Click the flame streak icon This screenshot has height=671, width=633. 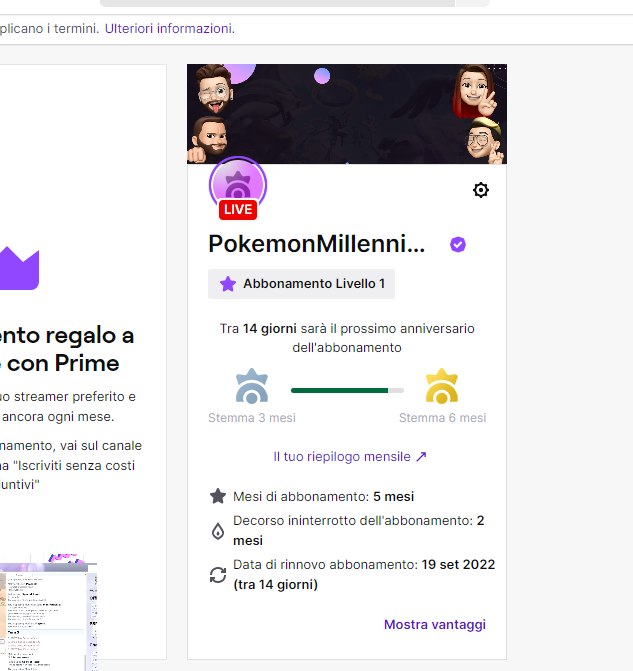tap(218, 531)
